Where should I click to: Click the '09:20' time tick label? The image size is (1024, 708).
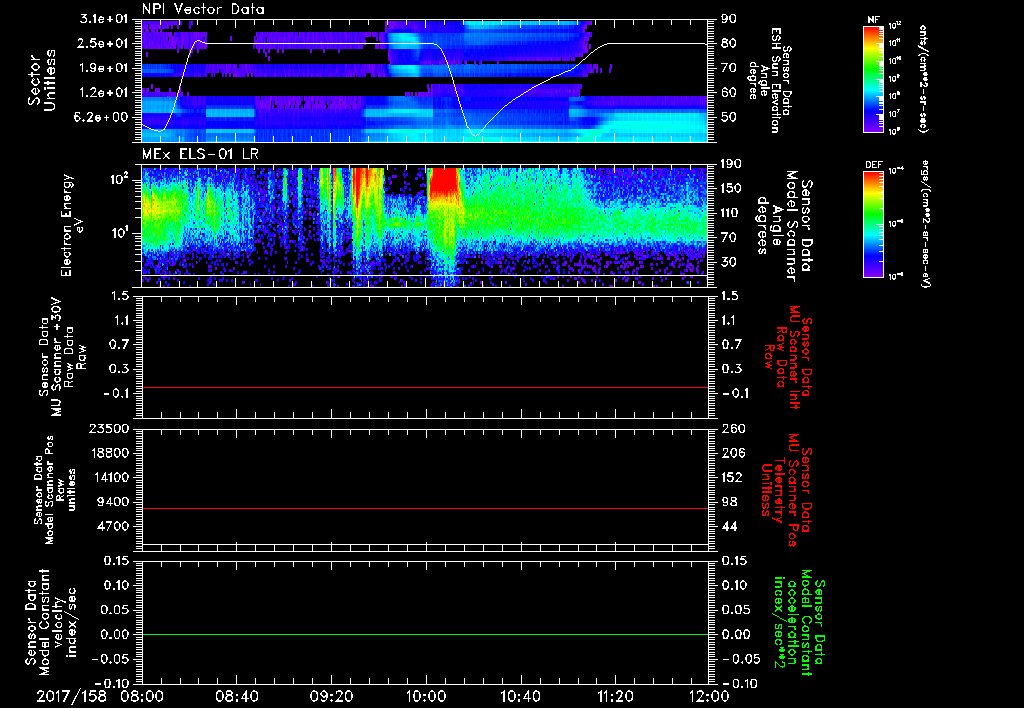331,696
